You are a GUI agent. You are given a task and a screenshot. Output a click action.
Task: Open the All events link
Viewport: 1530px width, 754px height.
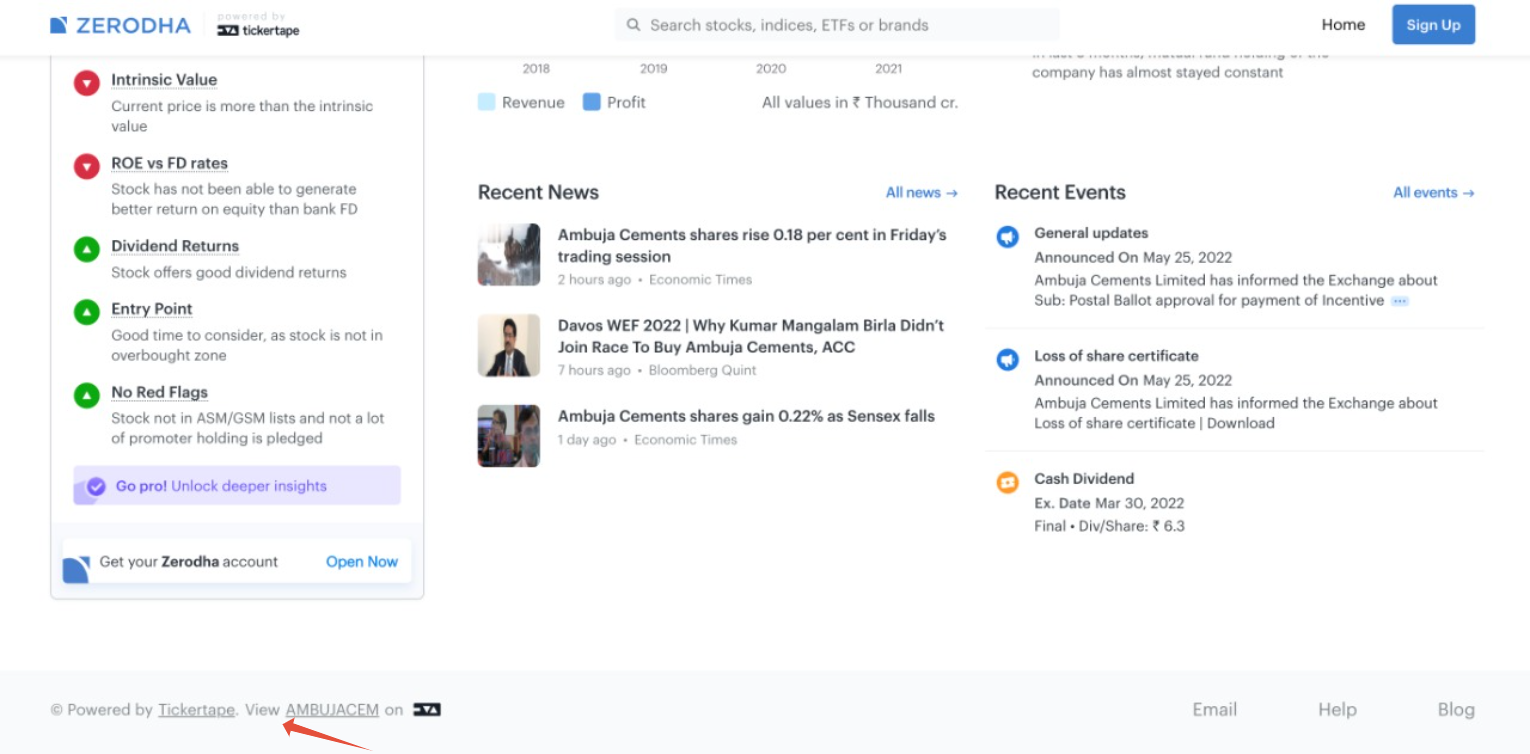pyautogui.click(x=1433, y=193)
